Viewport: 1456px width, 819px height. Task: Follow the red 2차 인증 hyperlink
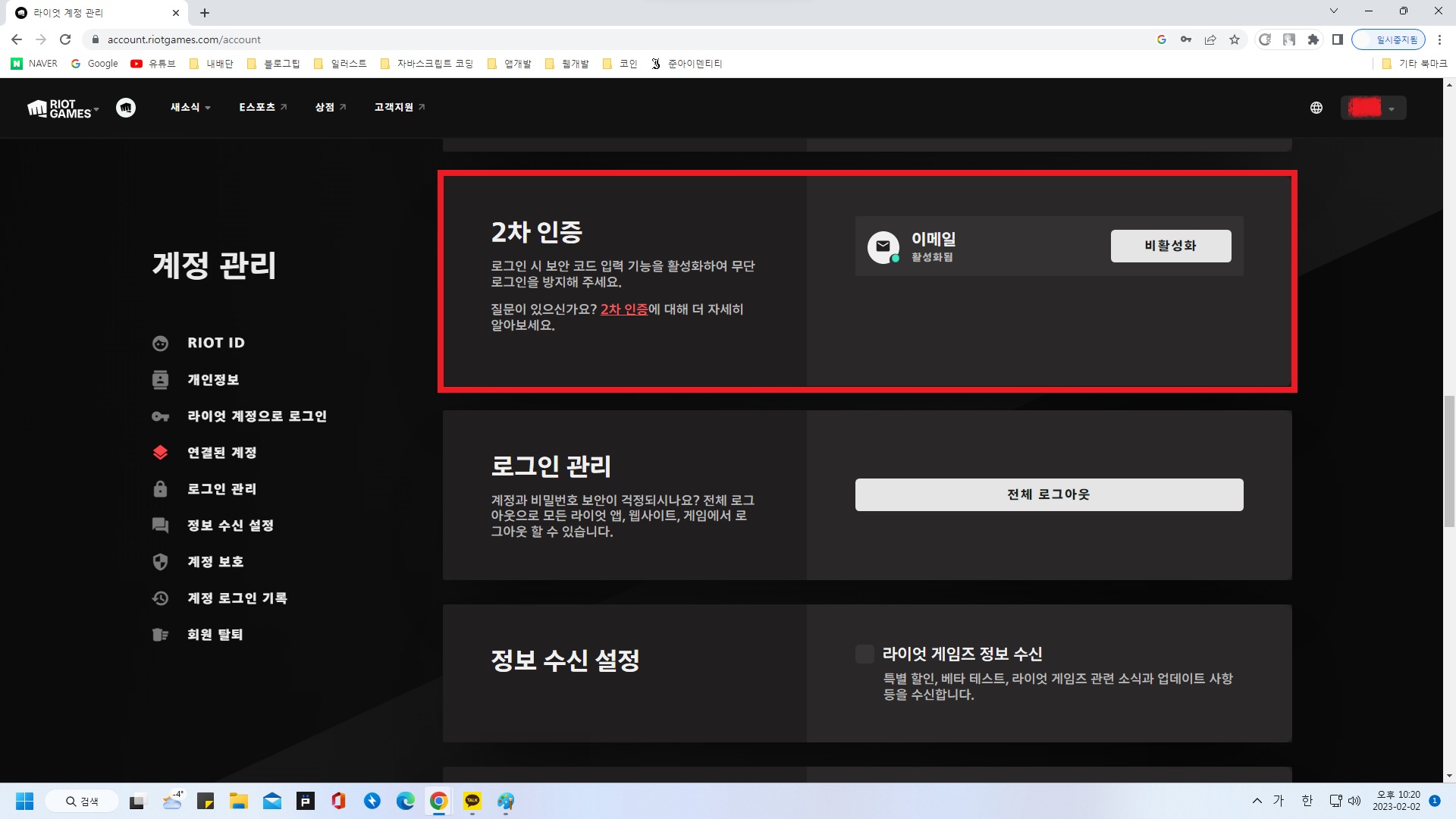click(x=623, y=309)
